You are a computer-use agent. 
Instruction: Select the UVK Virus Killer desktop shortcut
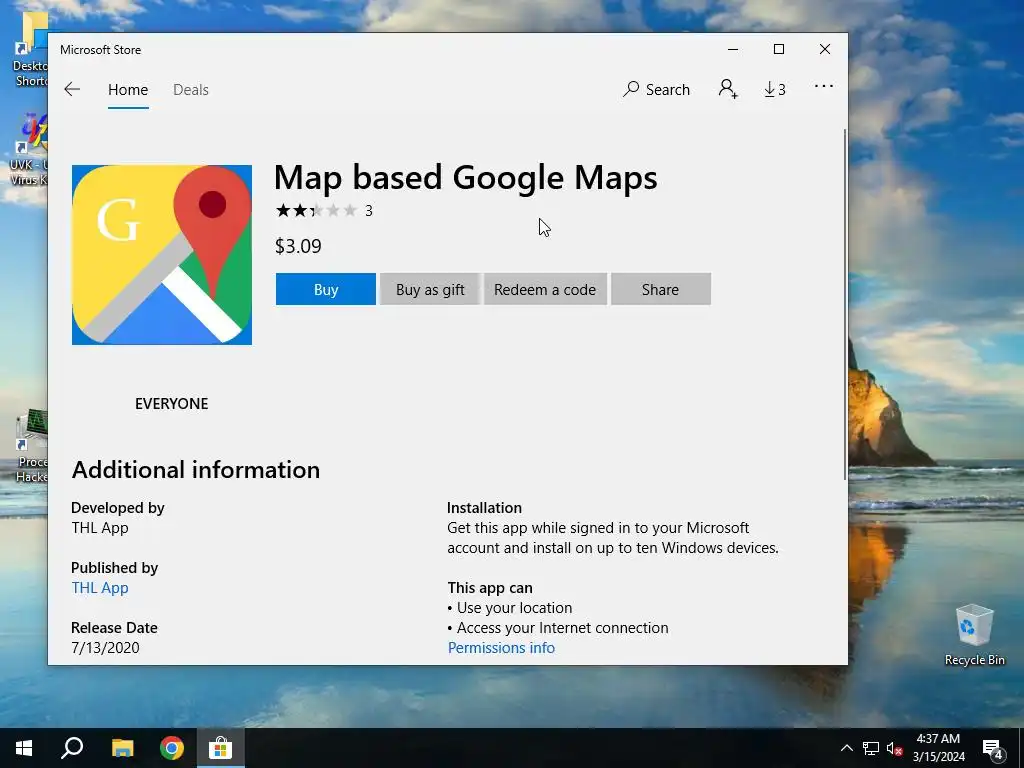click(29, 150)
